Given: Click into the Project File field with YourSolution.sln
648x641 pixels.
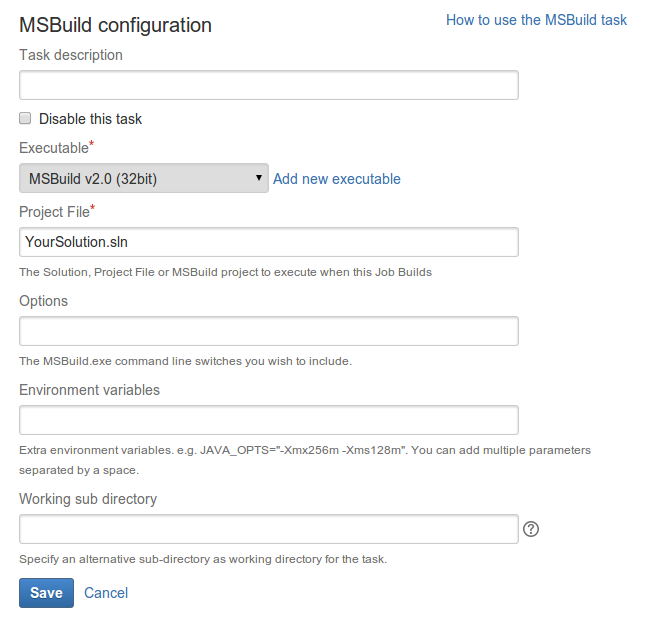Looking at the screenshot, I should pos(269,242).
